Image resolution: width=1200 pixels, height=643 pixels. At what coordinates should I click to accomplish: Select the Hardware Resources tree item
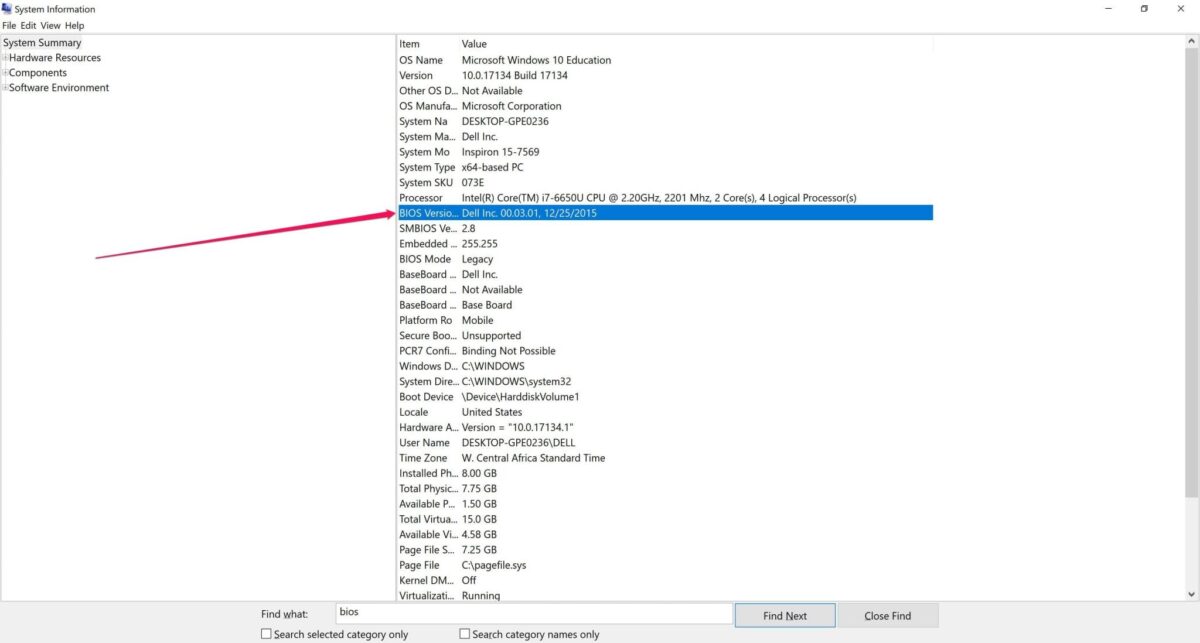coord(55,58)
